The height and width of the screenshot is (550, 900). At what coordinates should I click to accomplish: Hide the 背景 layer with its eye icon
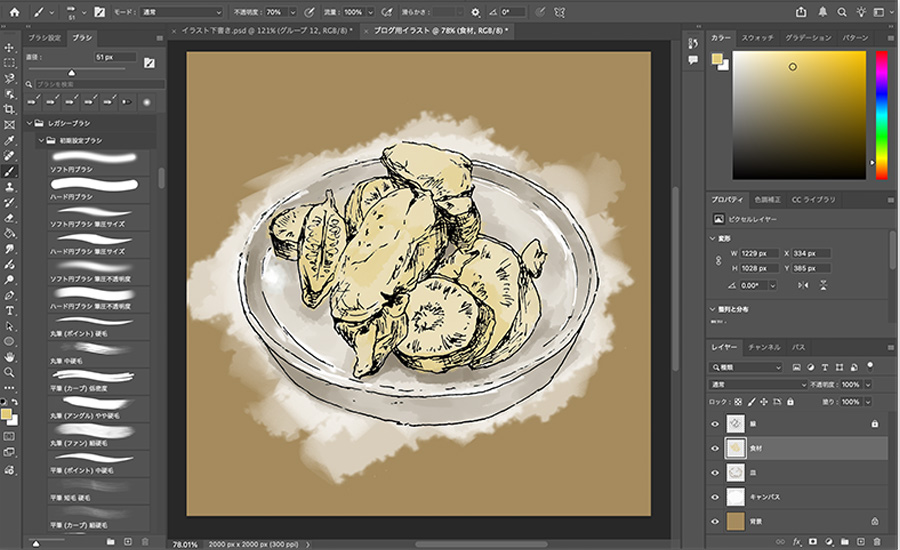(x=715, y=521)
